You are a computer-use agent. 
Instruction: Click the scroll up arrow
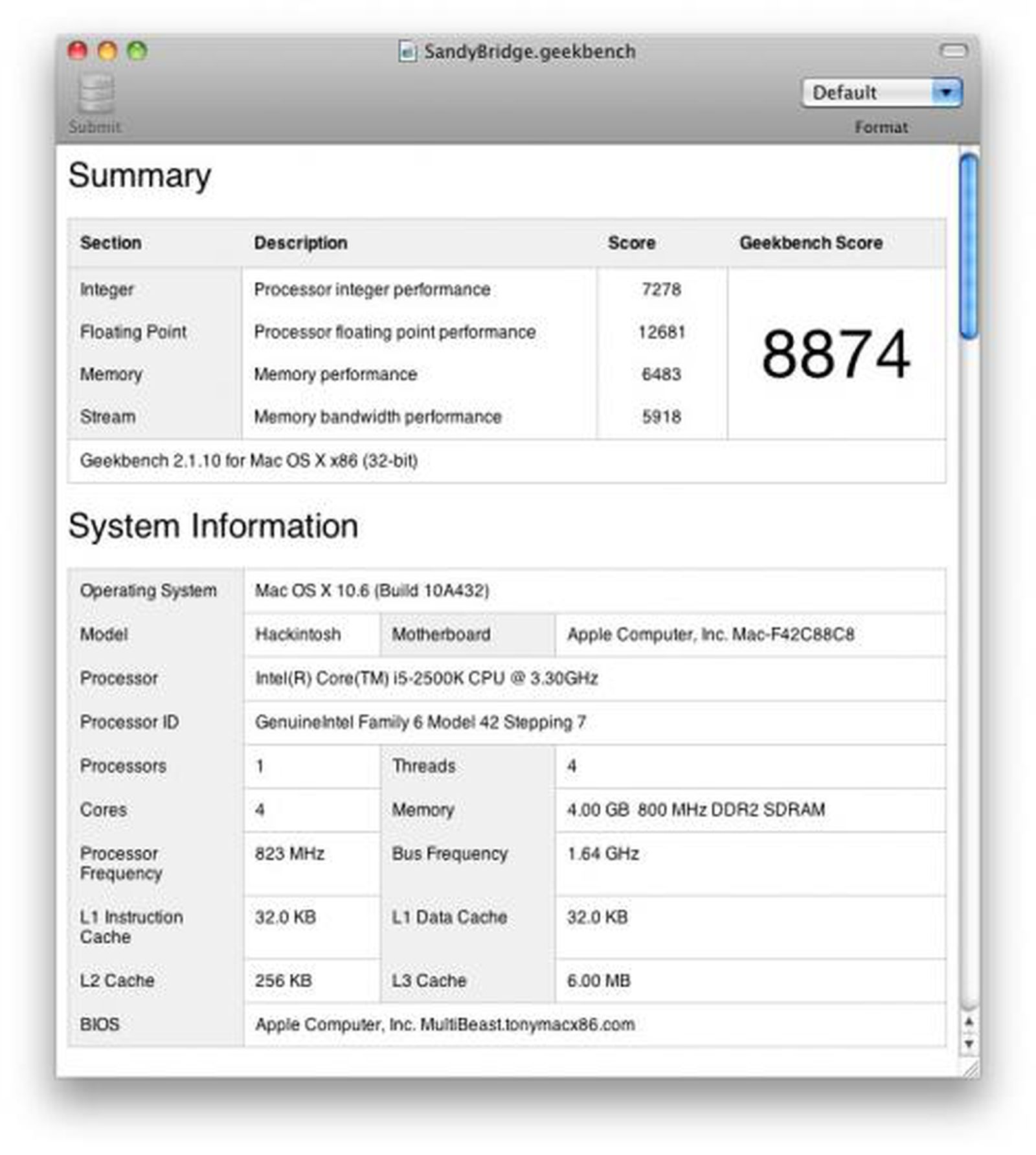(969, 1021)
